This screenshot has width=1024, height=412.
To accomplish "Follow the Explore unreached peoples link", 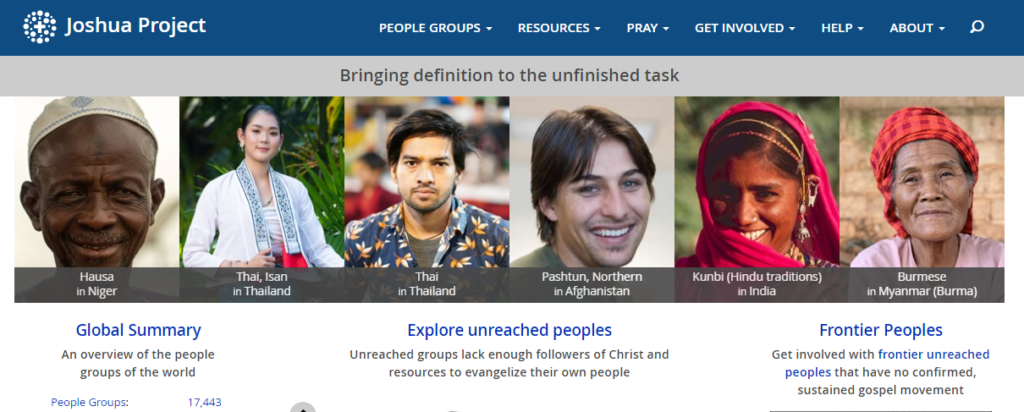I will click(509, 330).
